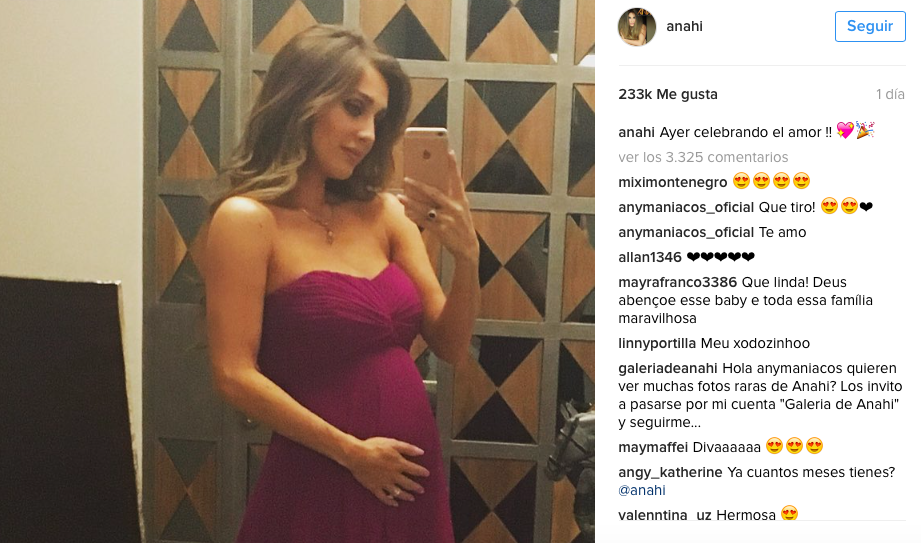Follow the account with Seguir button
This screenshot has height=543, width=921.
click(x=870, y=26)
